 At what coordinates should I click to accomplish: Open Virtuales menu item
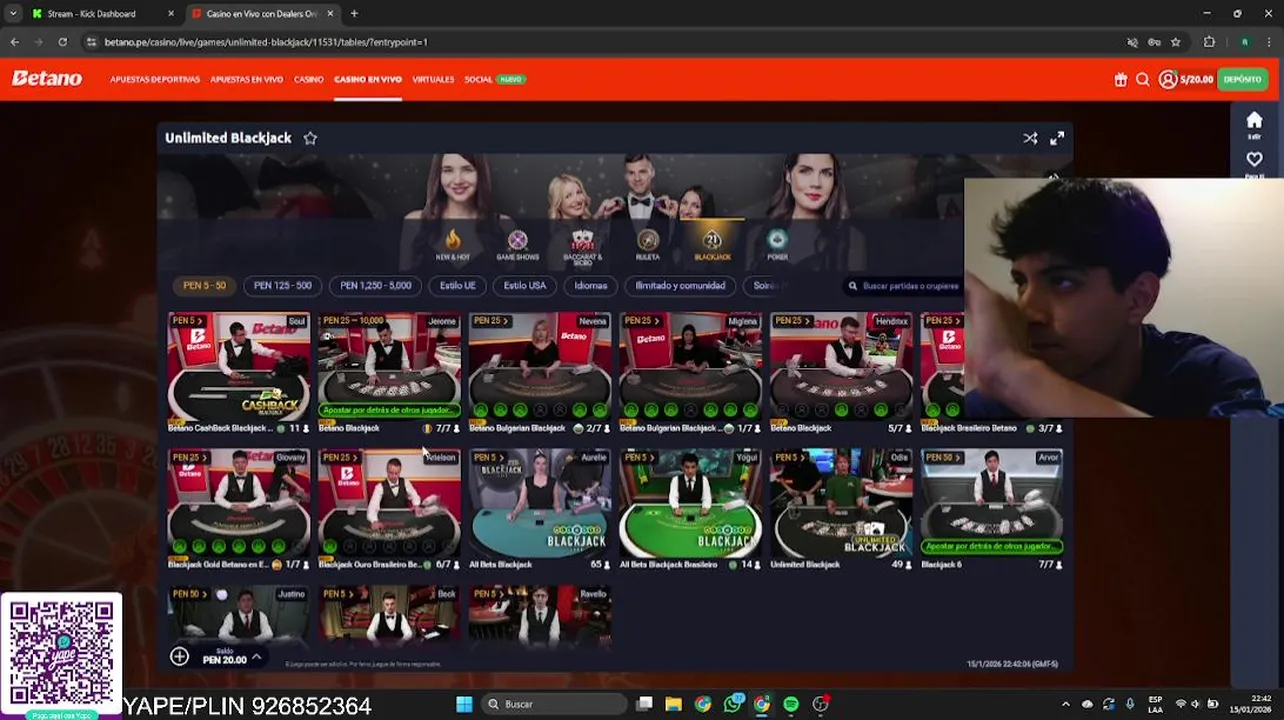(x=433, y=79)
